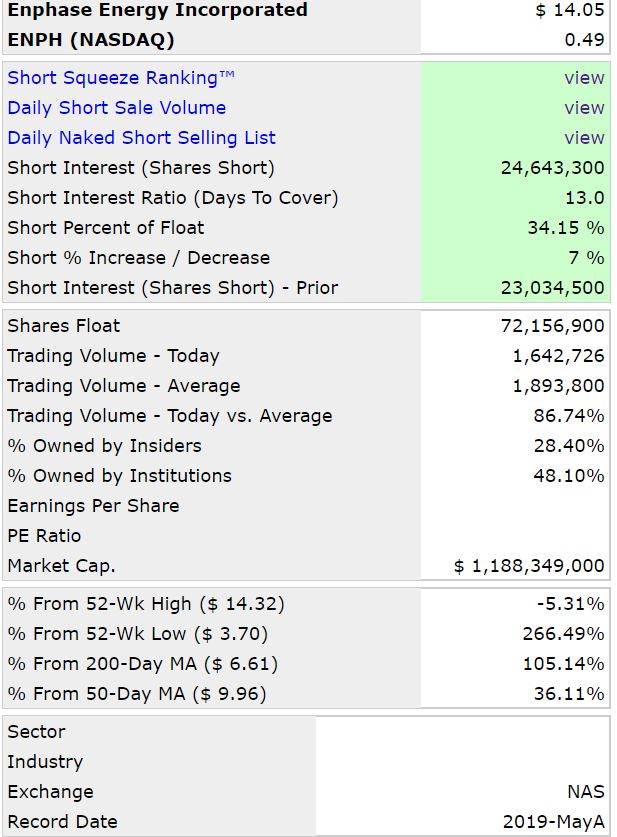Screen dimensions: 617x837
Task: Click the Trading Volume - Today value 1,642,726
Action: [557, 356]
